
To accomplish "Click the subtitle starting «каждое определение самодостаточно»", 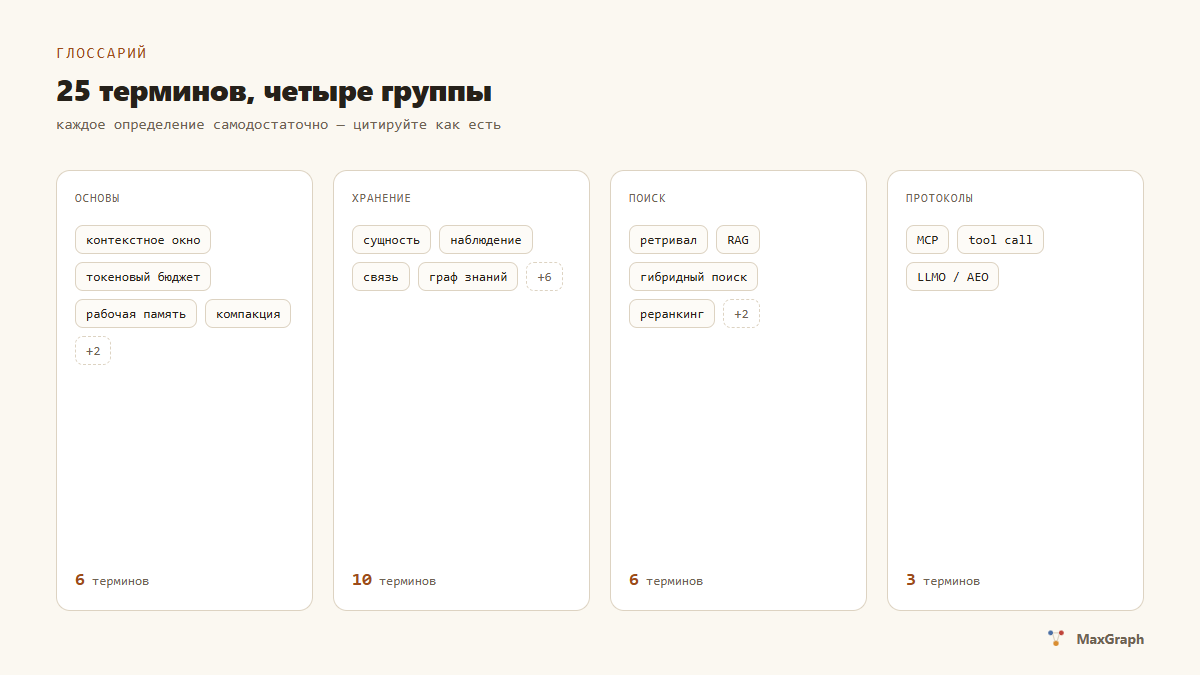I will click(279, 125).
